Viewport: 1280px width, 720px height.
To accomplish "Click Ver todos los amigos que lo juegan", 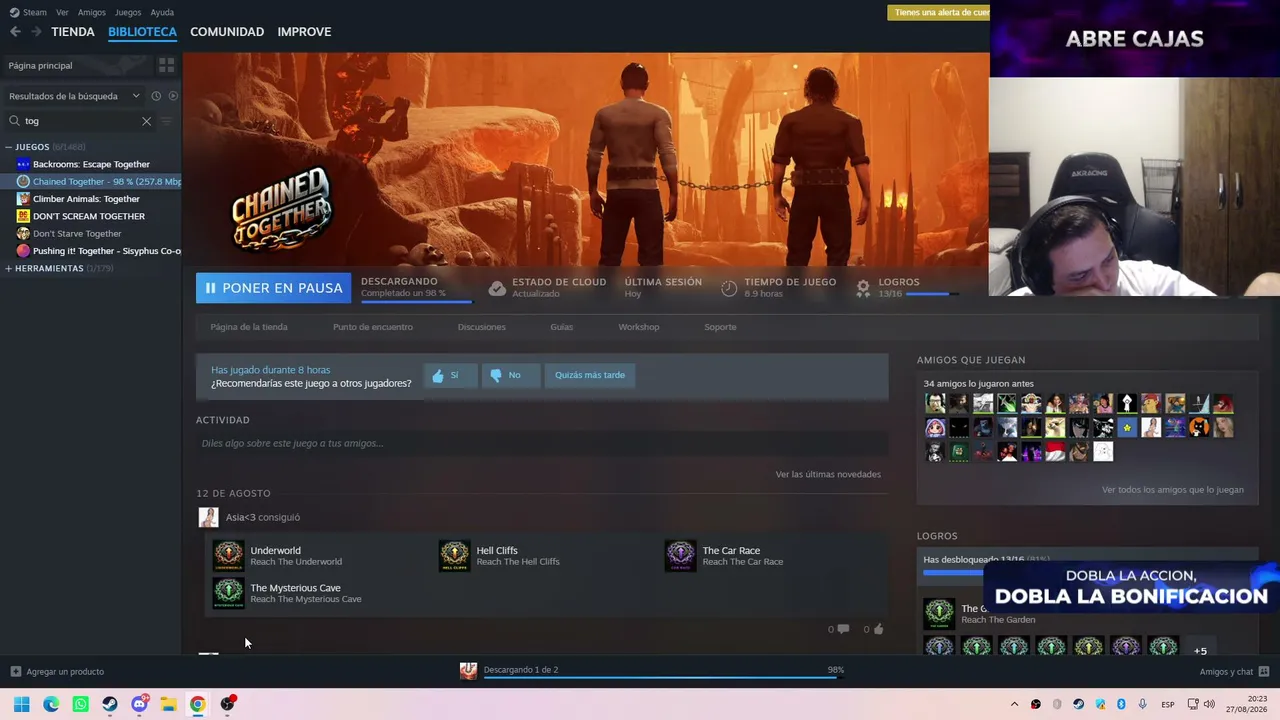I will 1173,490.
